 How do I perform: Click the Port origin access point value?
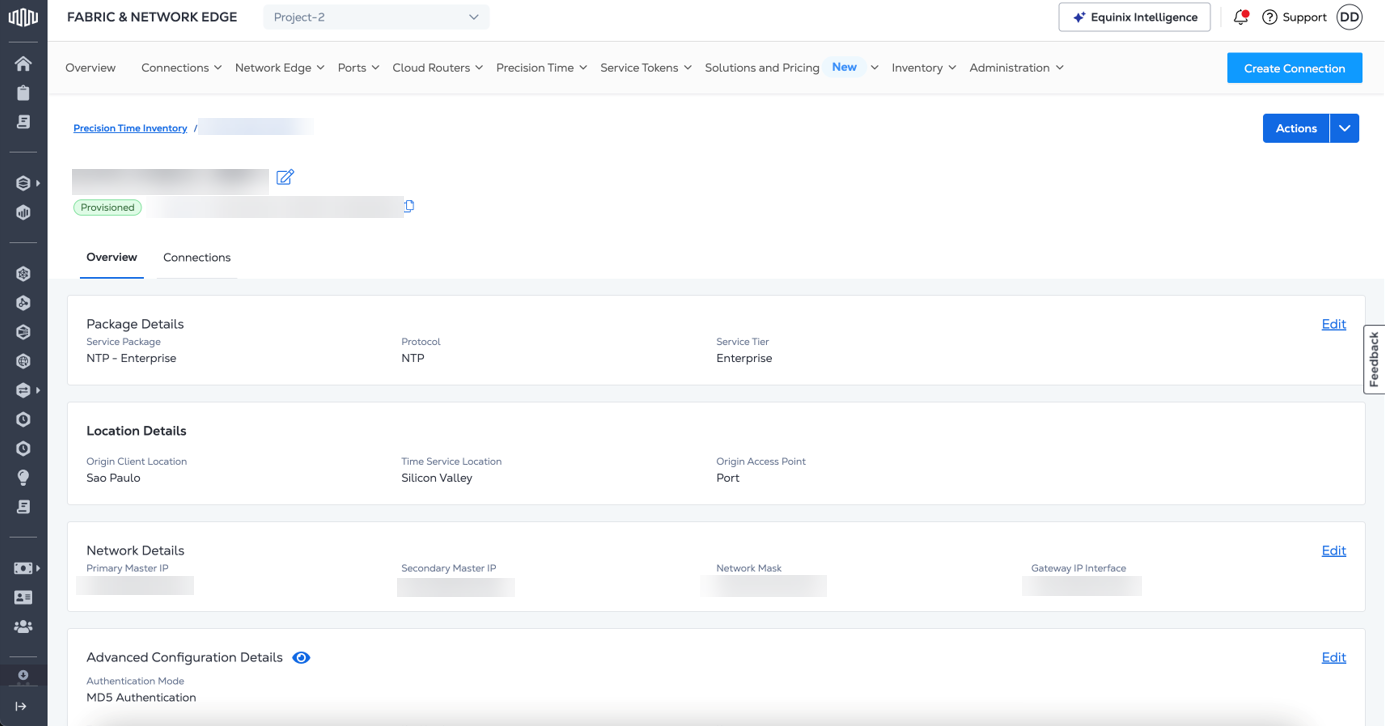click(x=727, y=478)
